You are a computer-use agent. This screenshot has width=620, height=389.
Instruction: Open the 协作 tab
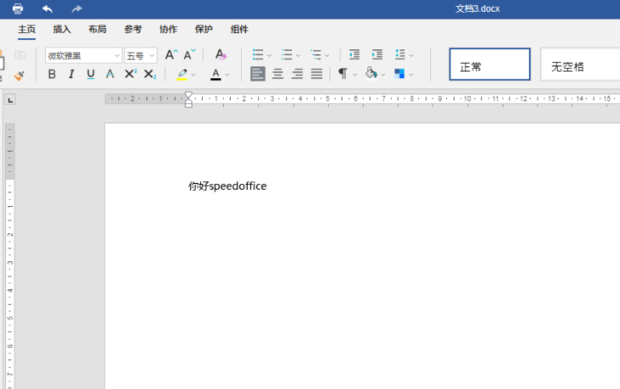pos(168,29)
